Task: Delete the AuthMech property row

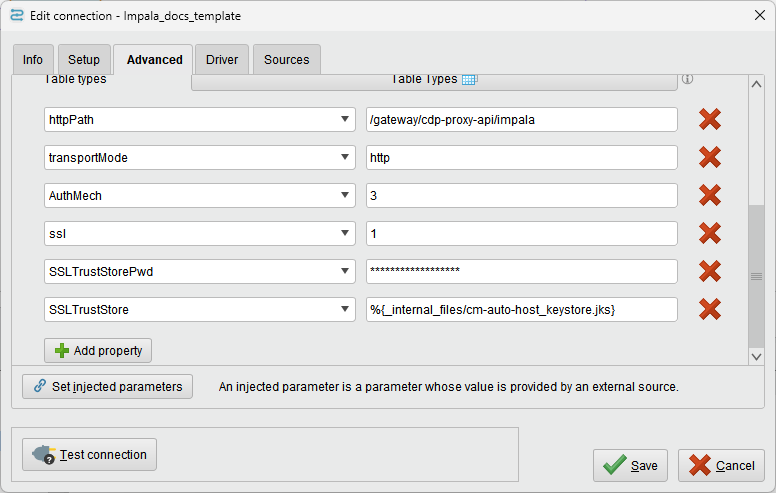Action: tap(710, 196)
